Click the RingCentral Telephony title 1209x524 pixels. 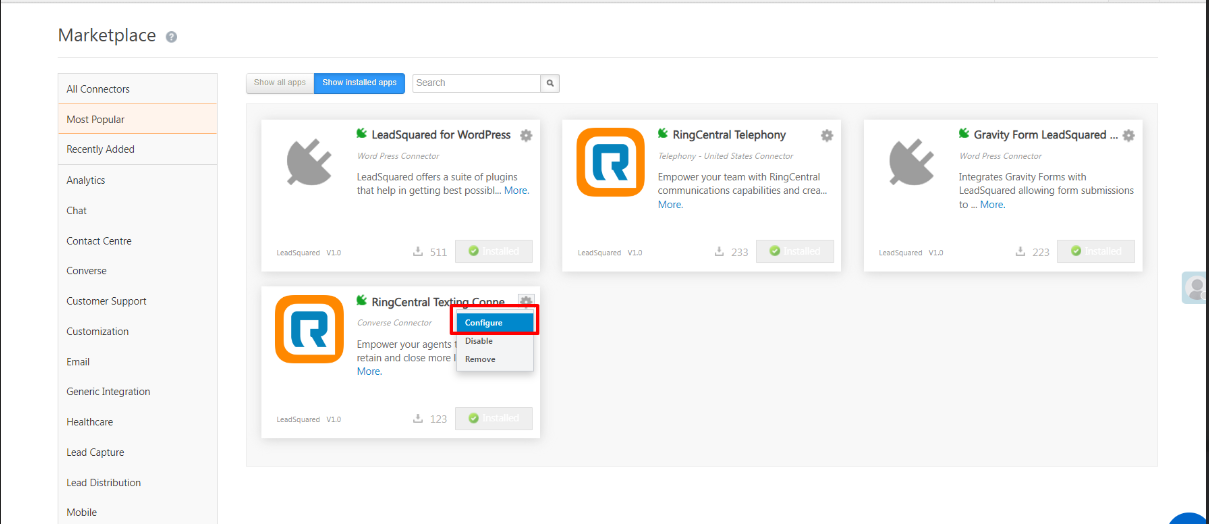[x=729, y=135]
